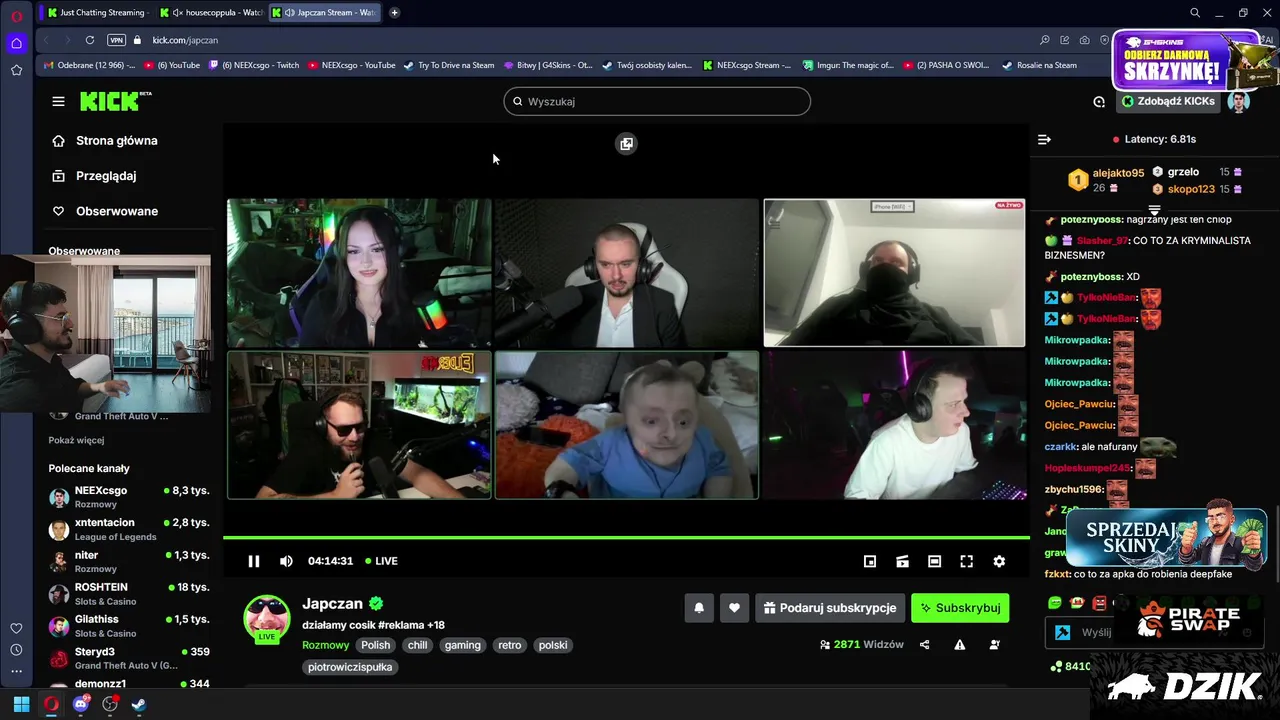This screenshot has width=1280, height=720.
Task: Open Discord from the taskbar
Action: [x=81, y=704]
